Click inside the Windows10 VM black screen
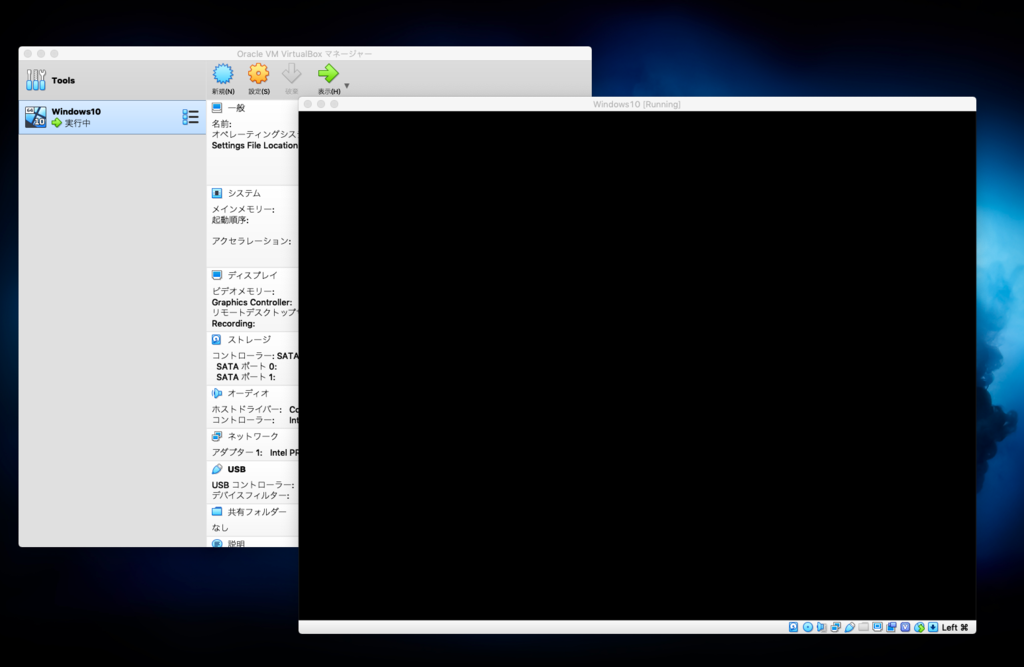Image resolution: width=1024 pixels, height=667 pixels. (637, 365)
